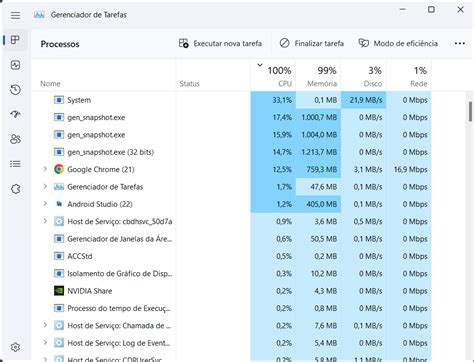Click the Google Chrome process icon

[59, 169]
